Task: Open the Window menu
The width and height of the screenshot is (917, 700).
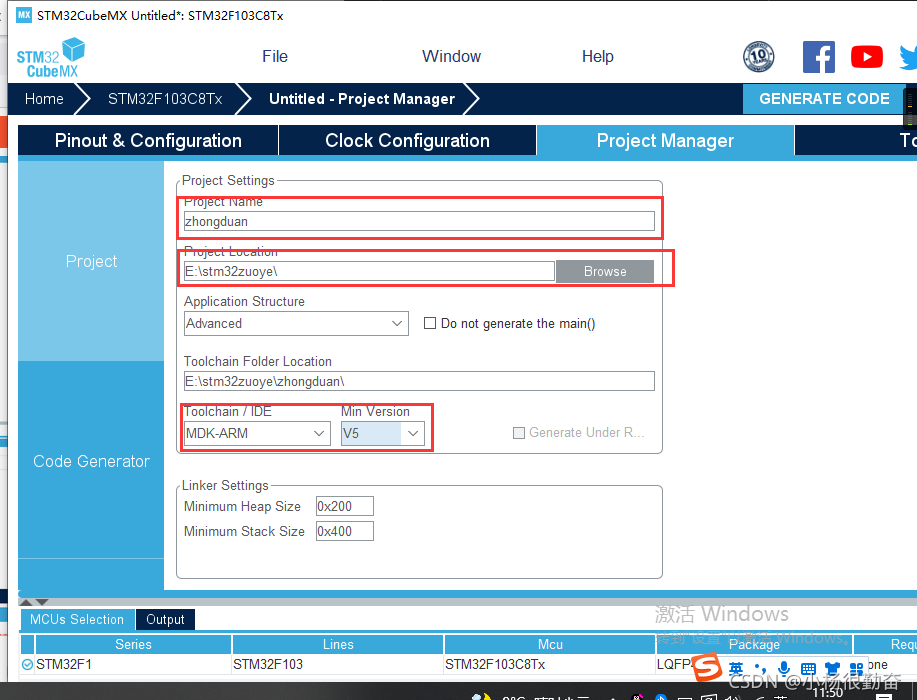Action: (451, 56)
